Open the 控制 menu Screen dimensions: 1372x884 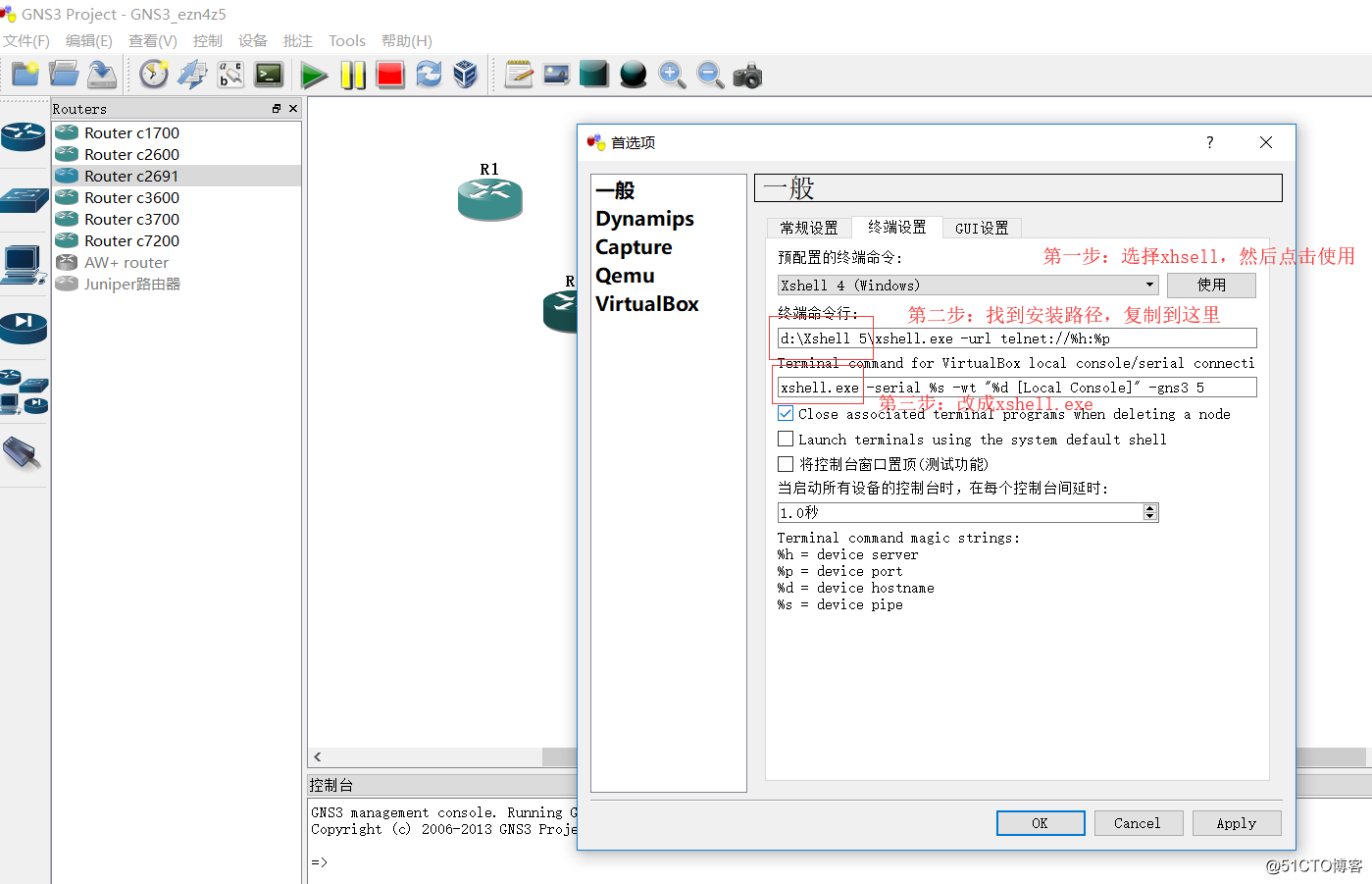tap(208, 40)
